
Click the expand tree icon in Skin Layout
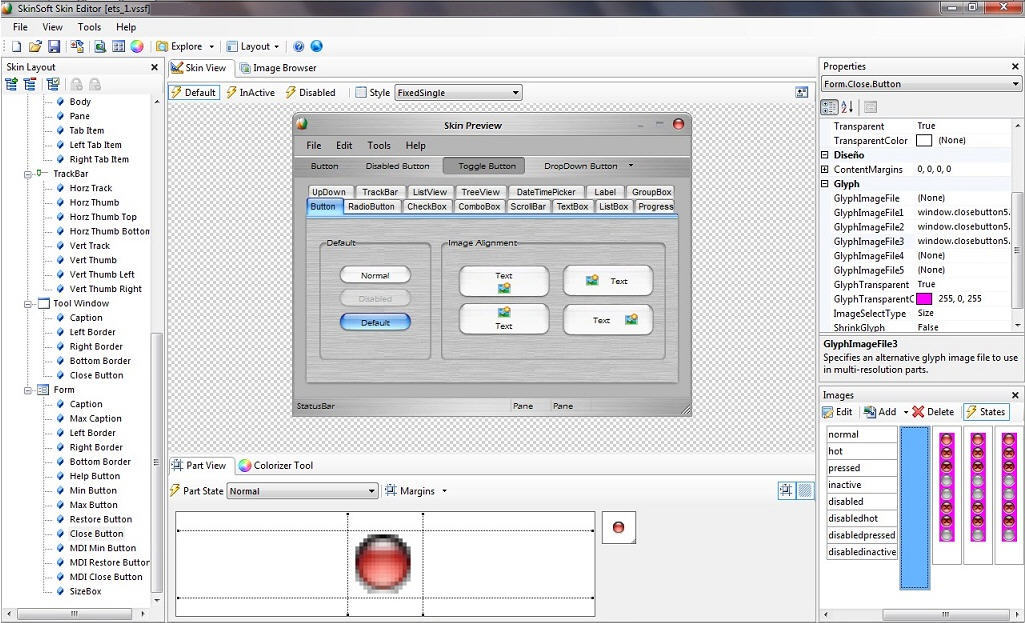pos(11,84)
